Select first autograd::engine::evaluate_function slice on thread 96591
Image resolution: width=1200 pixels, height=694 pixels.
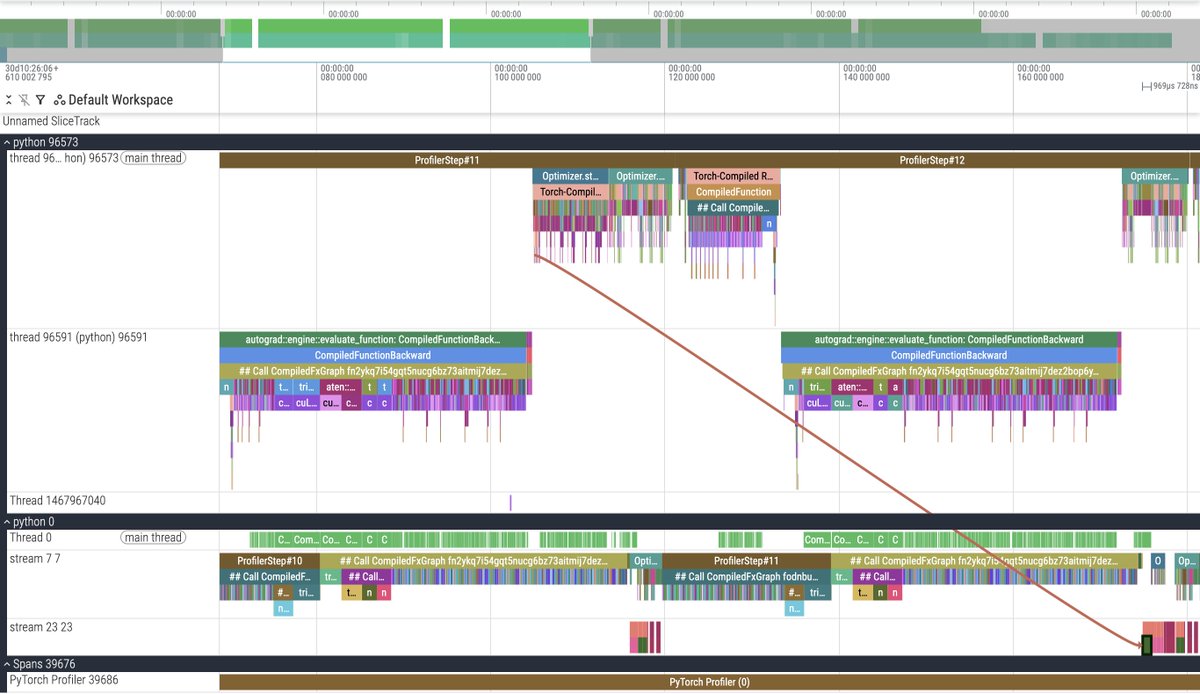click(x=373, y=339)
